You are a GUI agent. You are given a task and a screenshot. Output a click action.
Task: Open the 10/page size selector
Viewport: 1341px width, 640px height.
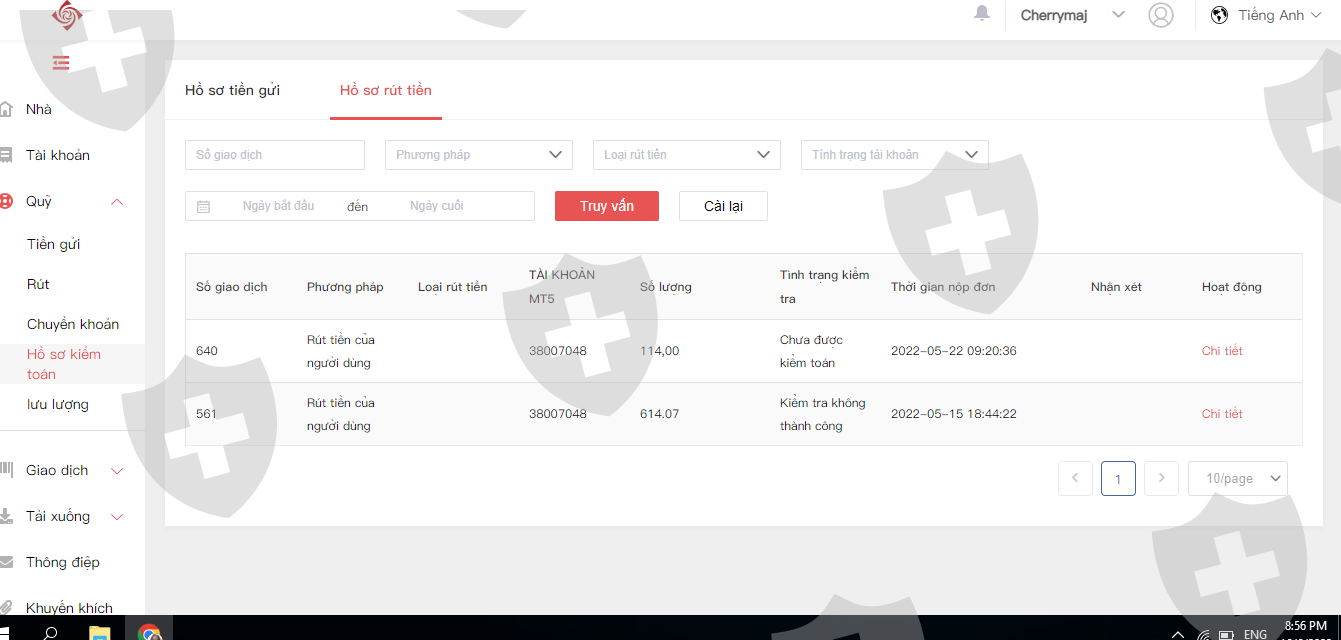(x=1238, y=479)
